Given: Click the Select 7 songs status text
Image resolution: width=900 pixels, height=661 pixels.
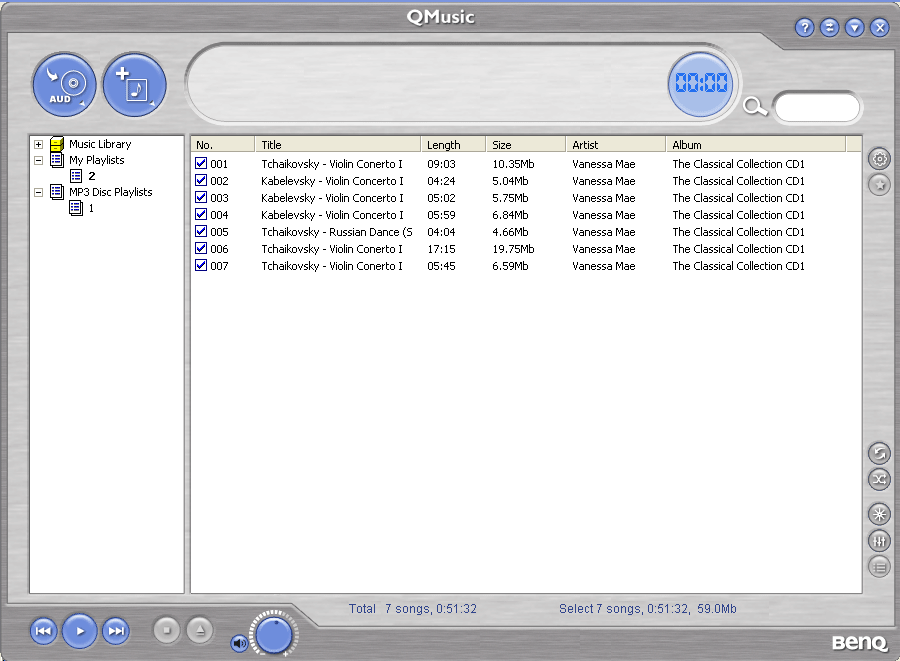Looking at the screenshot, I should [647, 609].
